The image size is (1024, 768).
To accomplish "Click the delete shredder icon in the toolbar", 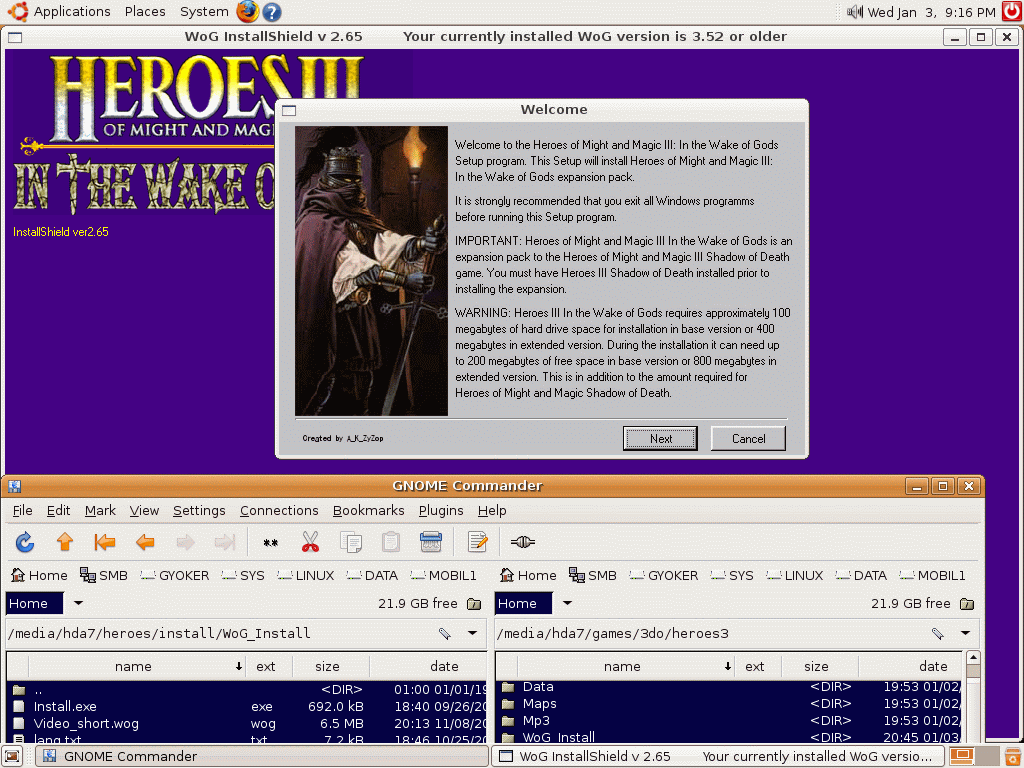I will click(431, 542).
